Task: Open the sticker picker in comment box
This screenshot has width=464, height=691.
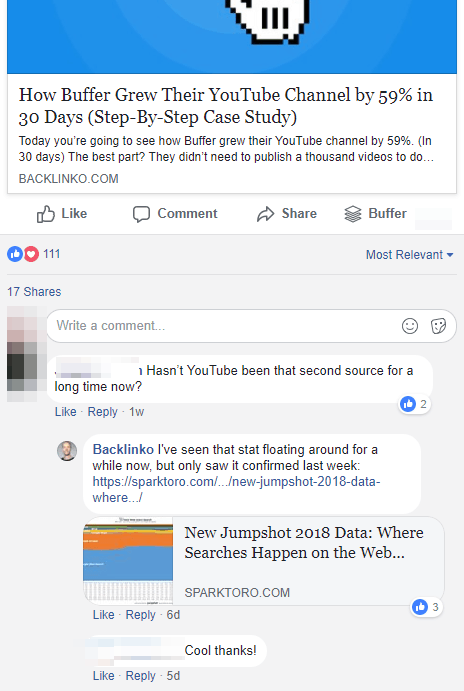Action: (438, 326)
